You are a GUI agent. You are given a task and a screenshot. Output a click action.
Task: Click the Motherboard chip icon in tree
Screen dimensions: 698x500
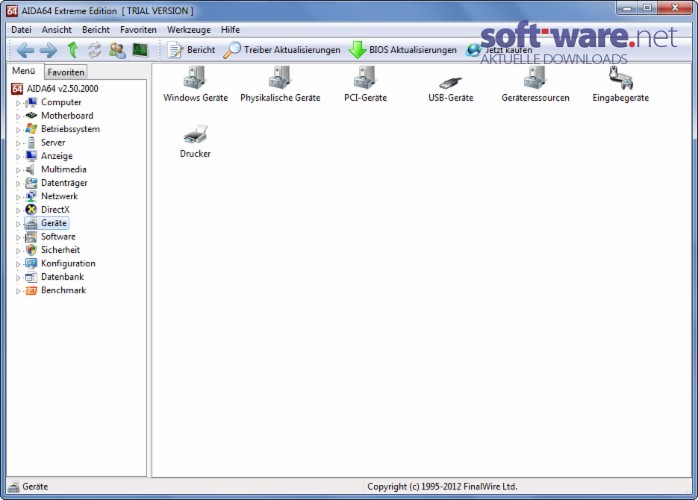pyautogui.click(x=31, y=116)
